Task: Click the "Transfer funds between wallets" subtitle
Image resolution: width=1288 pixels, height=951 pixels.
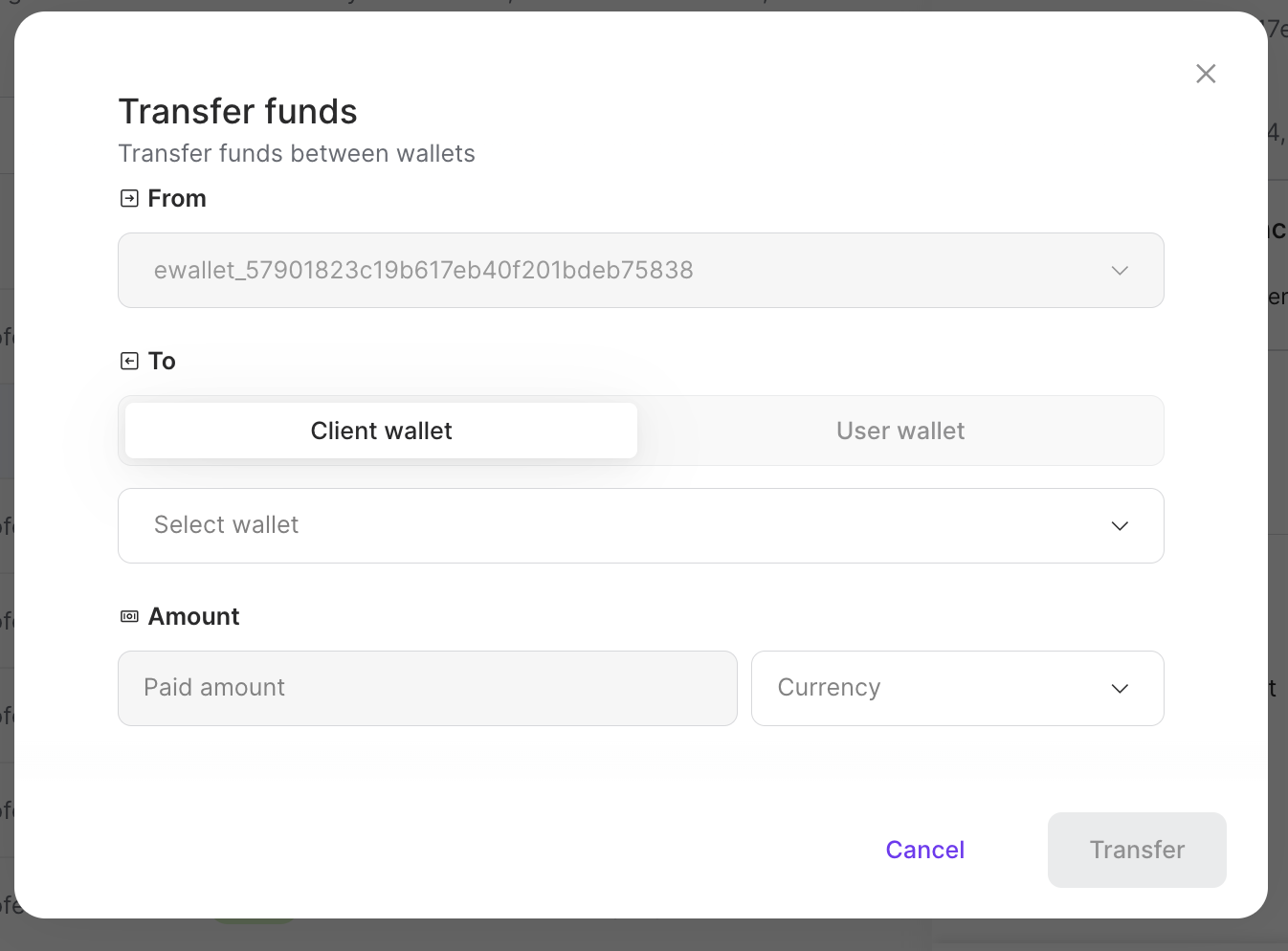Action: click(297, 154)
